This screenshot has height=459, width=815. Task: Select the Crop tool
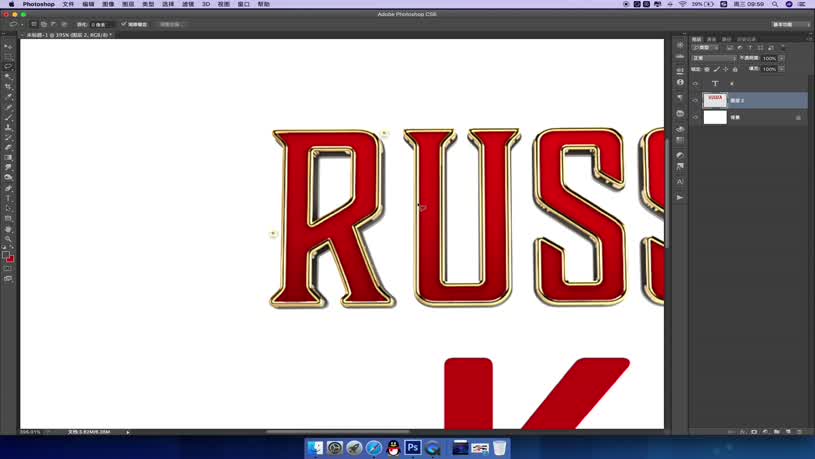[x=8, y=87]
